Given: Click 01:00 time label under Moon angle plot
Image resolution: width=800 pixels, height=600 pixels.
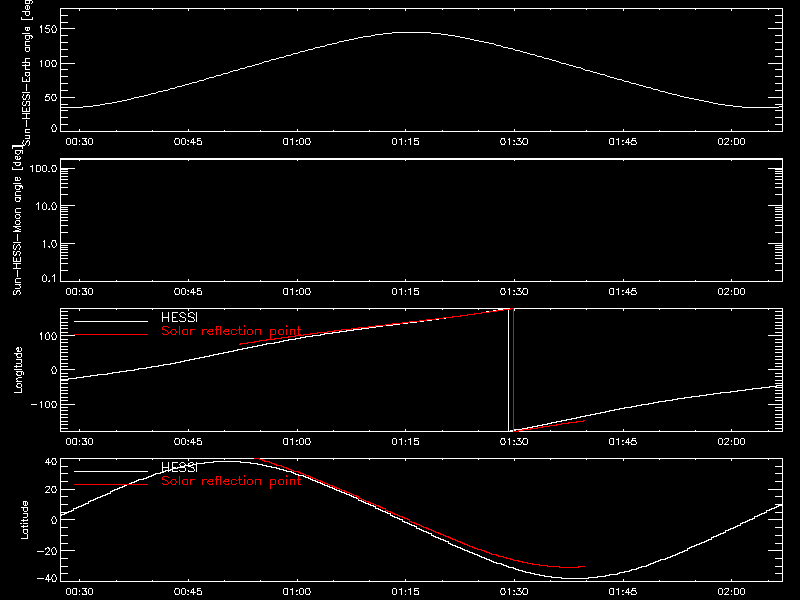Looking at the screenshot, I should point(297,292).
